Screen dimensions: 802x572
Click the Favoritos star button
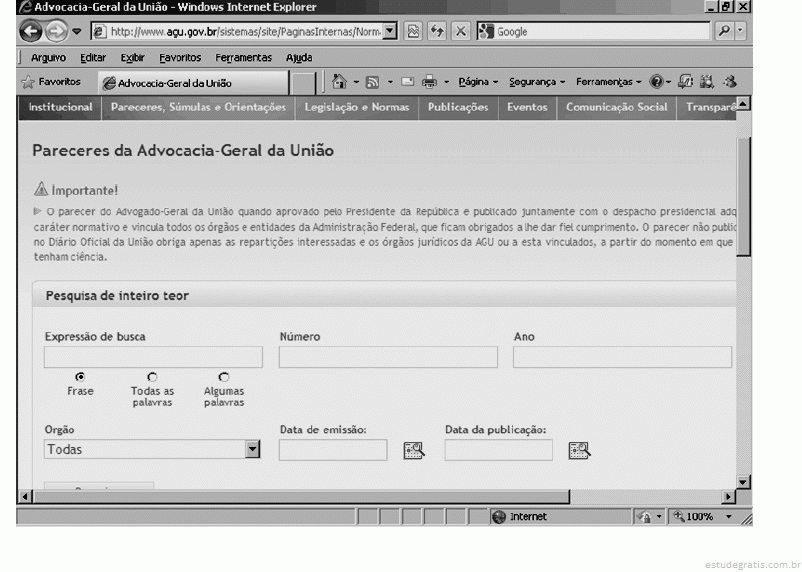tap(51, 82)
